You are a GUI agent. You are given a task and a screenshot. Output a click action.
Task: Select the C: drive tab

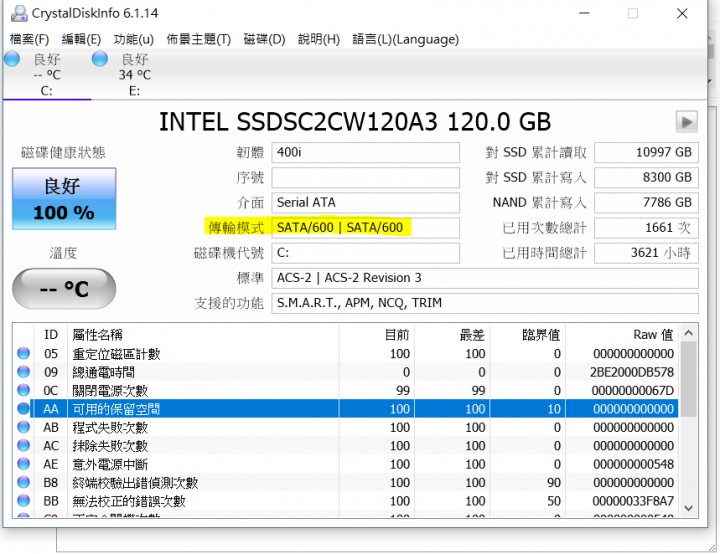point(47,75)
